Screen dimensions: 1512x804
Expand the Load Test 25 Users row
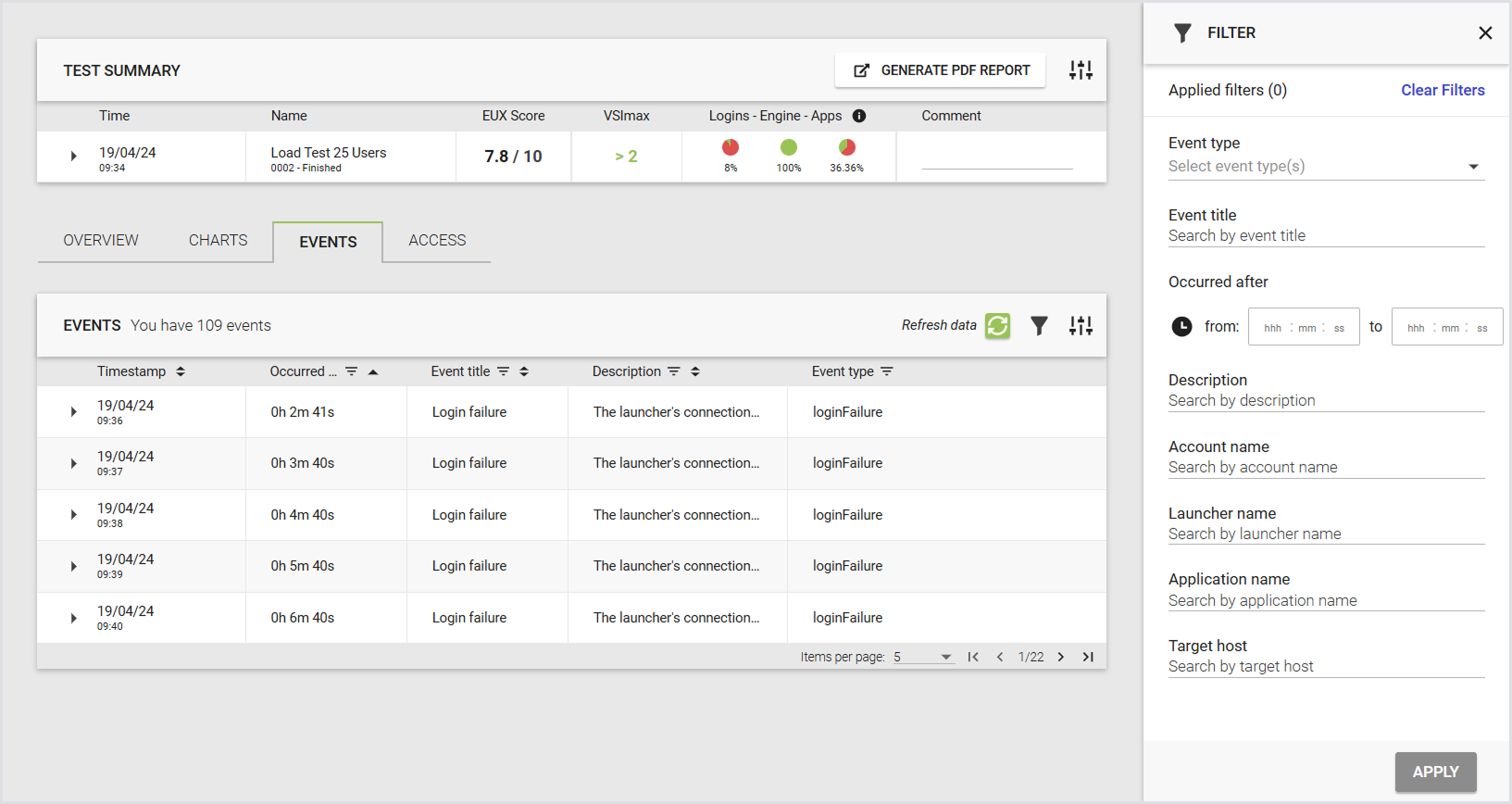click(x=74, y=157)
